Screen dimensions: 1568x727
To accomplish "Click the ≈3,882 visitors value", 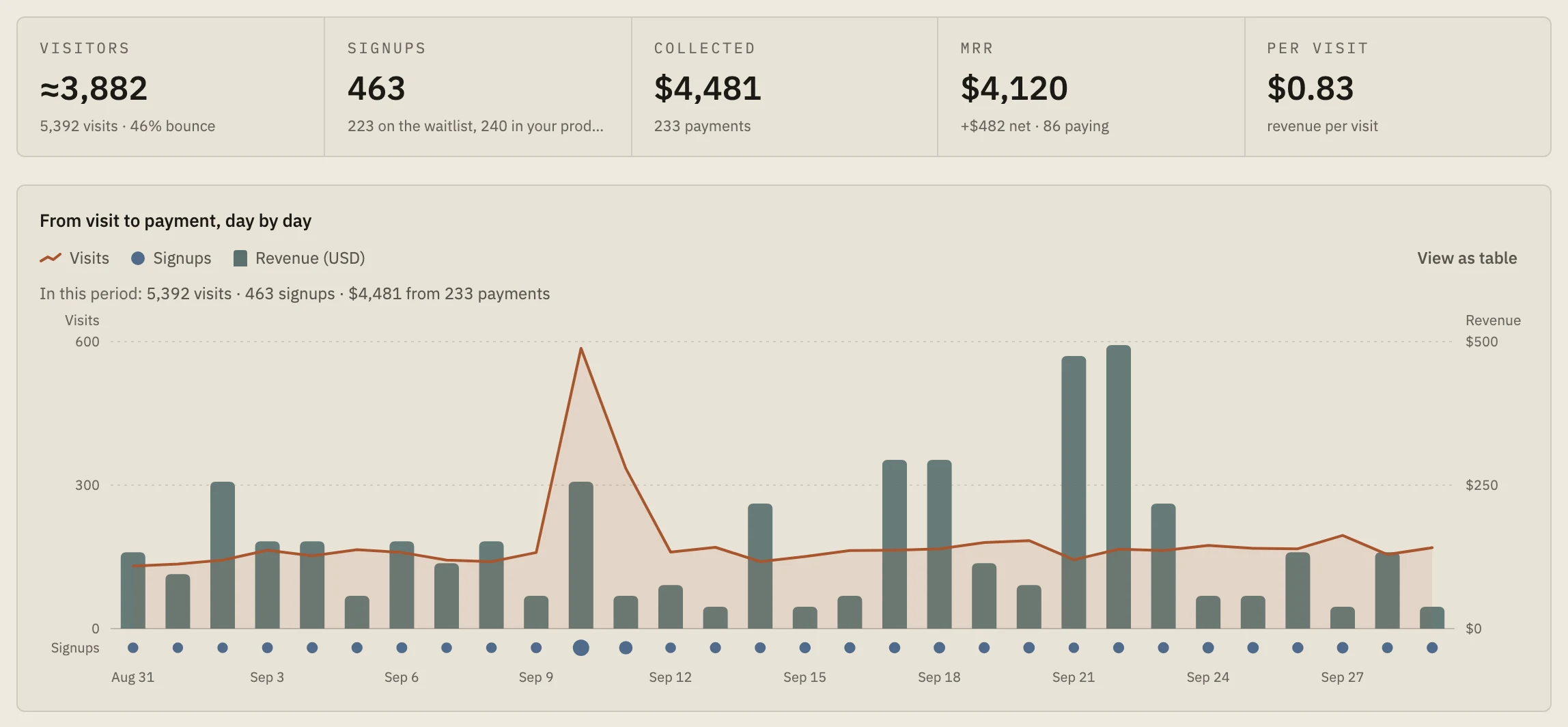I will [x=94, y=89].
